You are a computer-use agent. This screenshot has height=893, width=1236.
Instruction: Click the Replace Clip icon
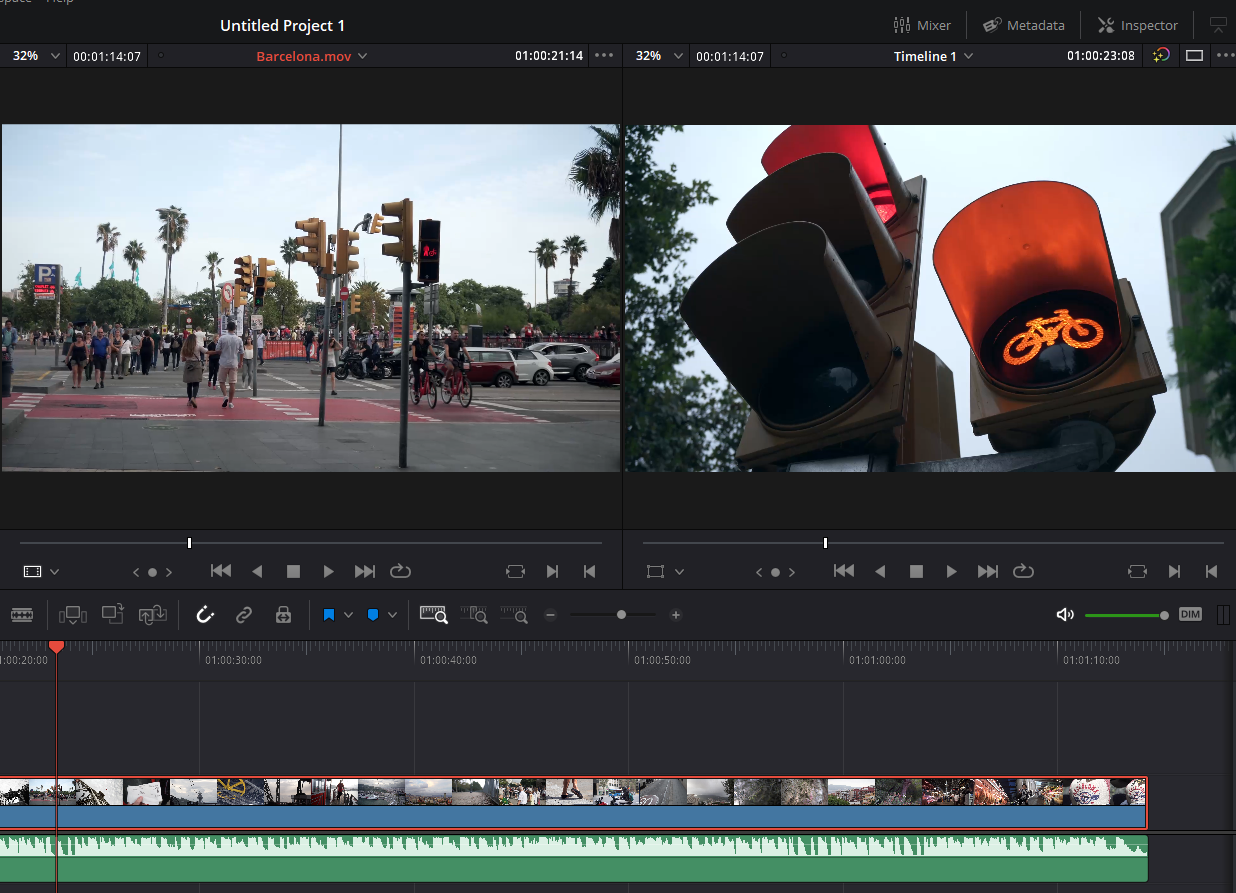click(x=152, y=615)
